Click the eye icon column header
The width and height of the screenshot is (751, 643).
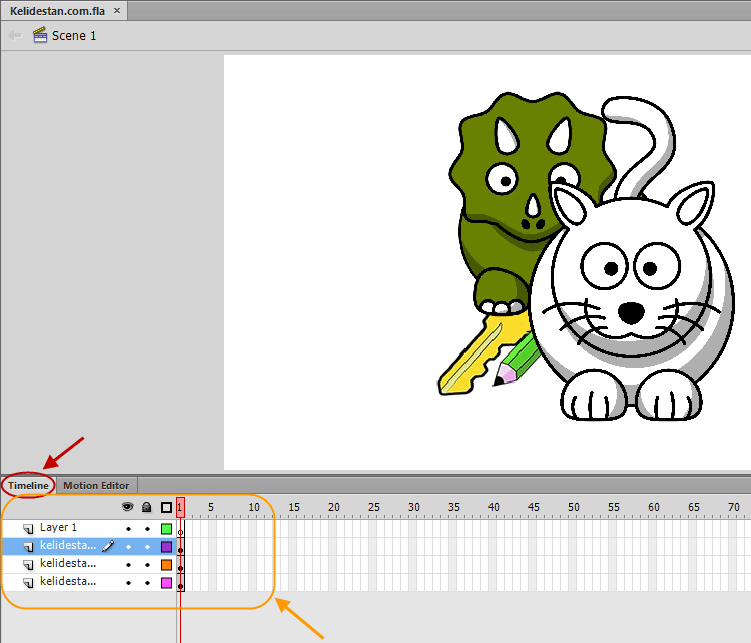point(127,507)
